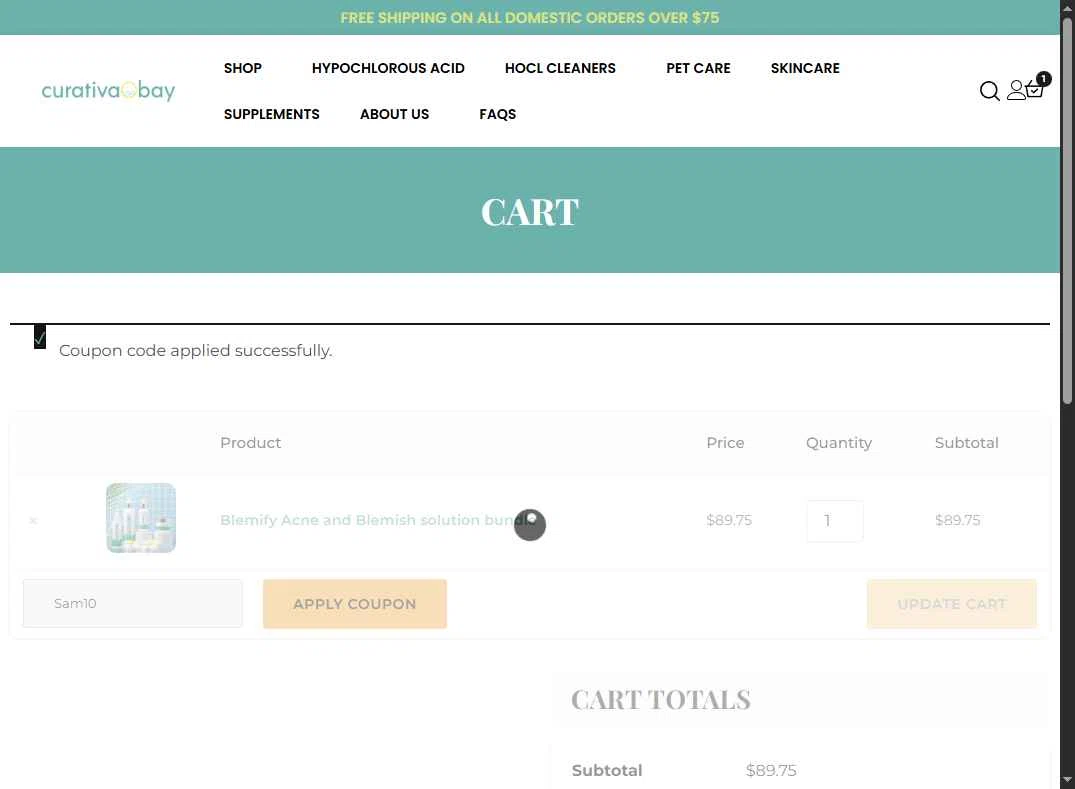The image size is (1075, 789).
Task: Open the SUPPLEMENTS menu
Action: pos(271,114)
